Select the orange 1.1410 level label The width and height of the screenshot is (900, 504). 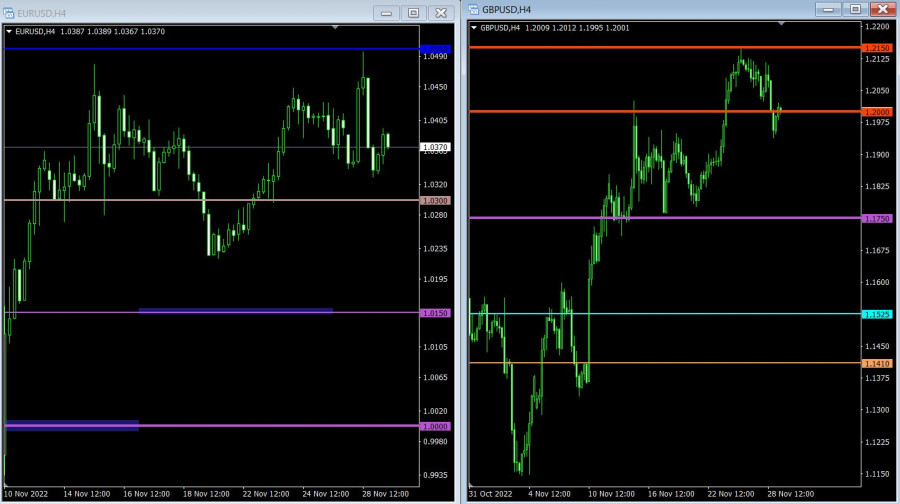[x=877, y=364]
